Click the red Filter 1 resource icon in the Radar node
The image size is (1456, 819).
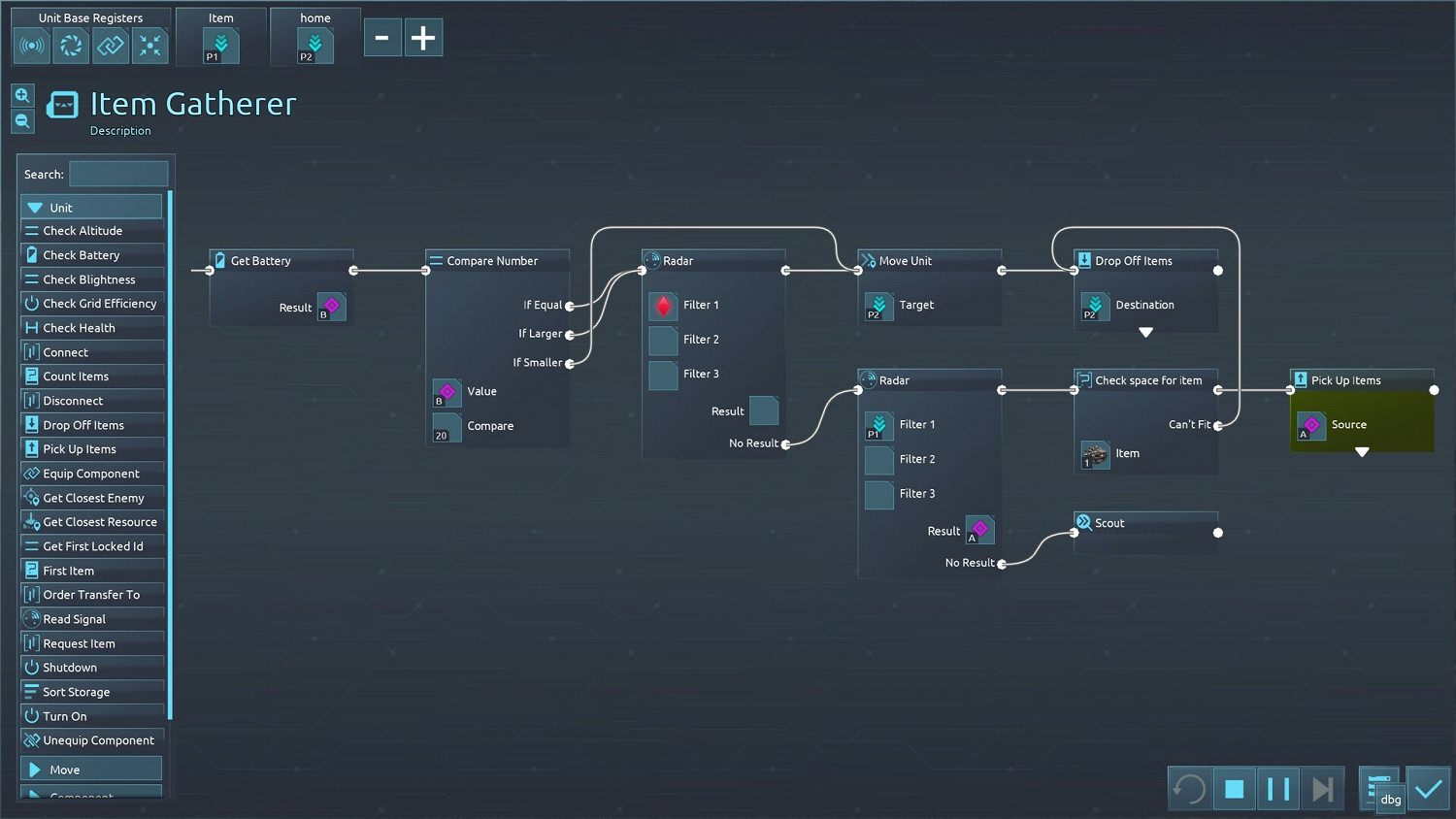click(x=663, y=306)
